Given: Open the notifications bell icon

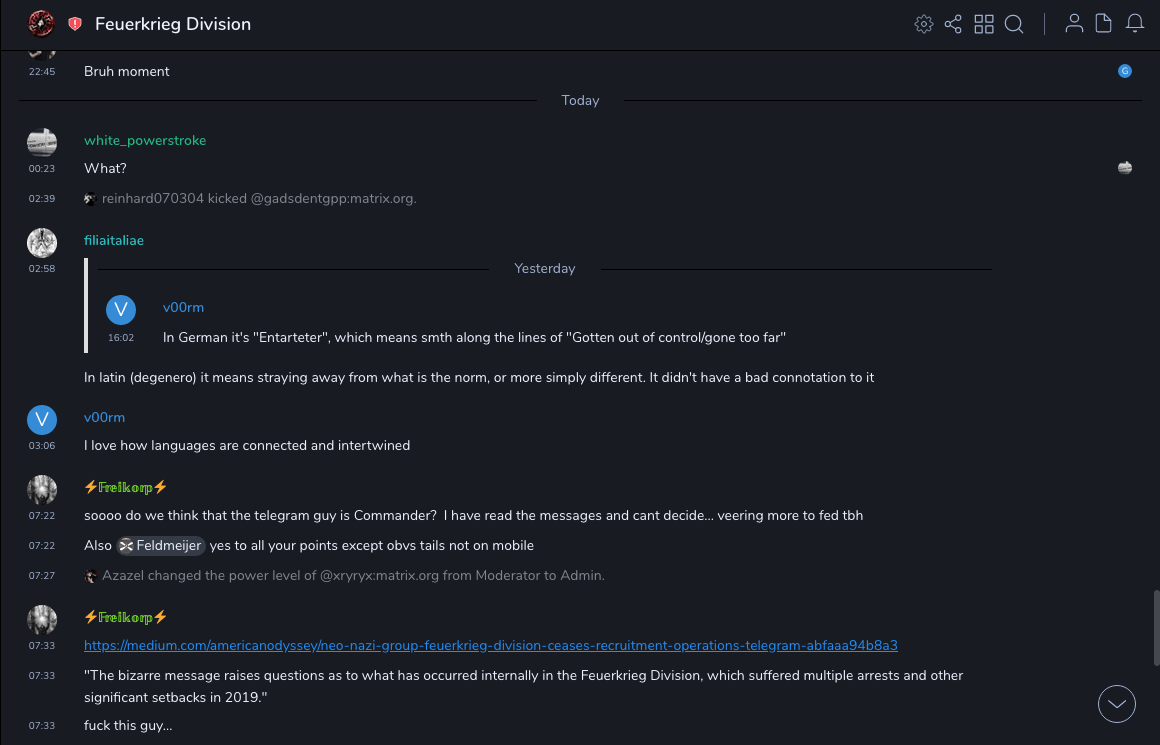Looking at the screenshot, I should pyautogui.click(x=1135, y=24).
